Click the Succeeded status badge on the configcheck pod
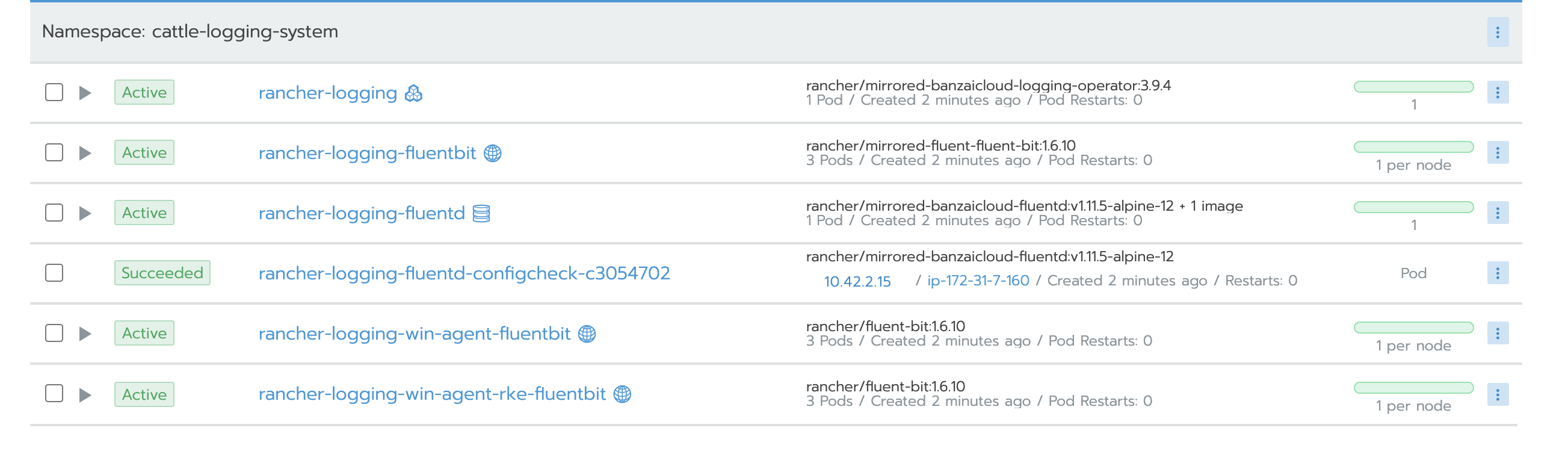1568x460 pixels. (162, 273)
